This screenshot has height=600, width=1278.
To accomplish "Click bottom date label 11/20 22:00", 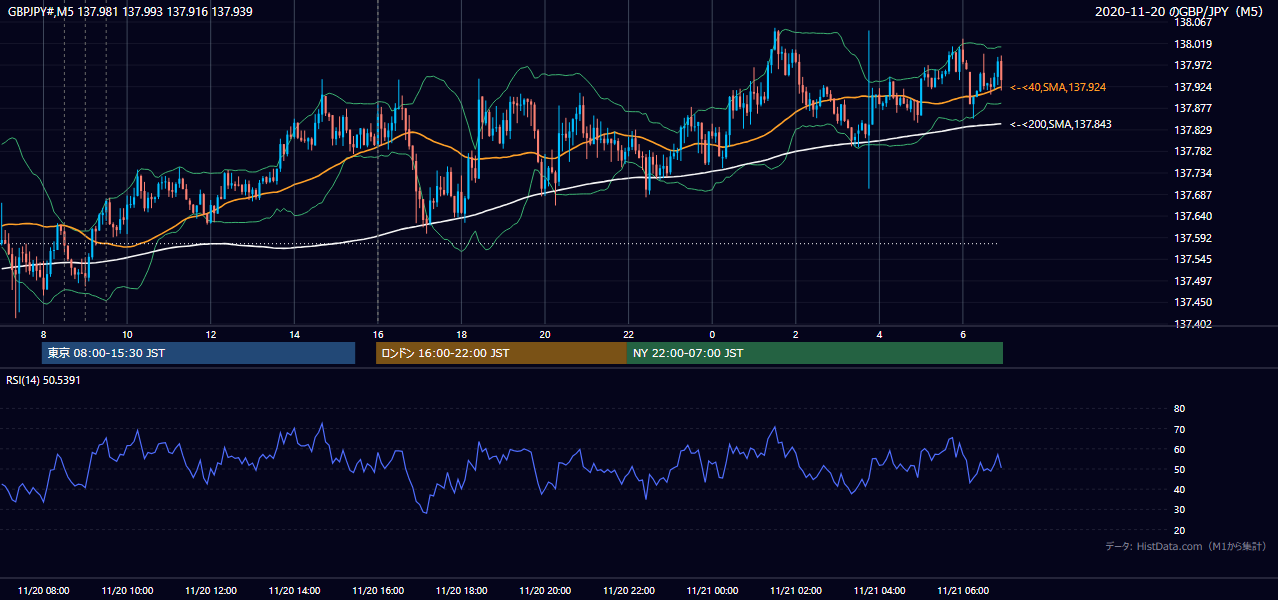I will 628,591.
